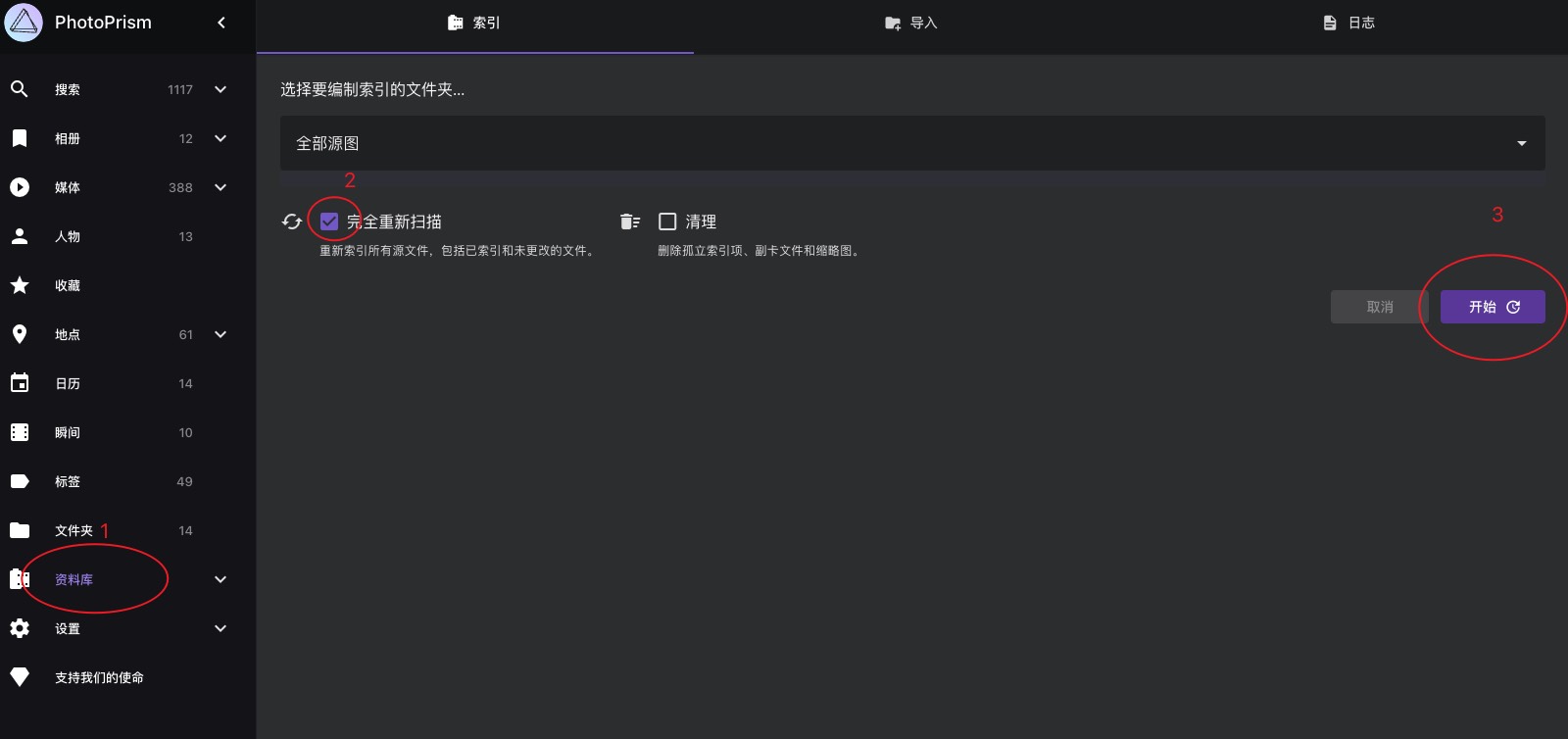The width and height of the screenshot is (1568, 739).
Task: Click the settings gear icon
Action: point(20,628)
